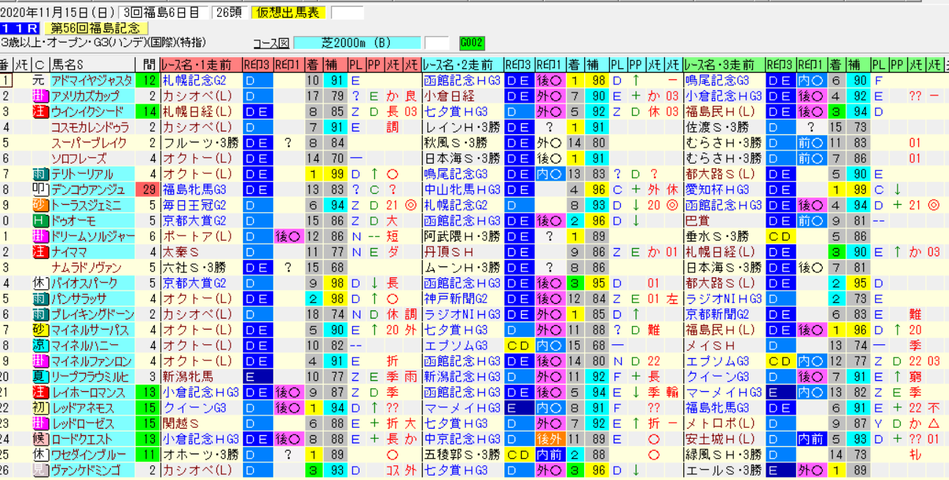Select the レース名・2走前 column header
Image resolution: width=949 pixels, height=480 pixels.
coord(462,65)
